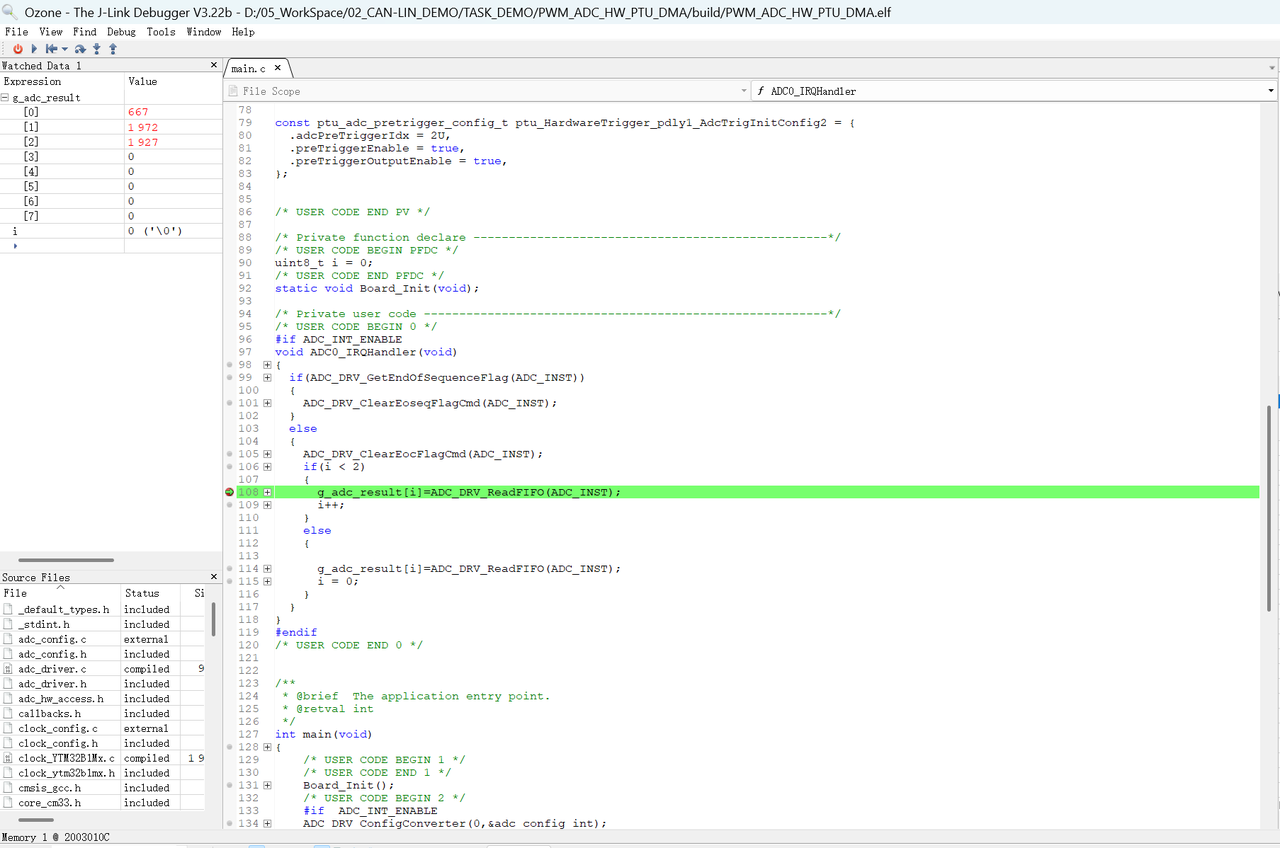This screenshot has height=848, width=1280.
Task: Click the file icon for adc_config.h
Action: point(8,654)
